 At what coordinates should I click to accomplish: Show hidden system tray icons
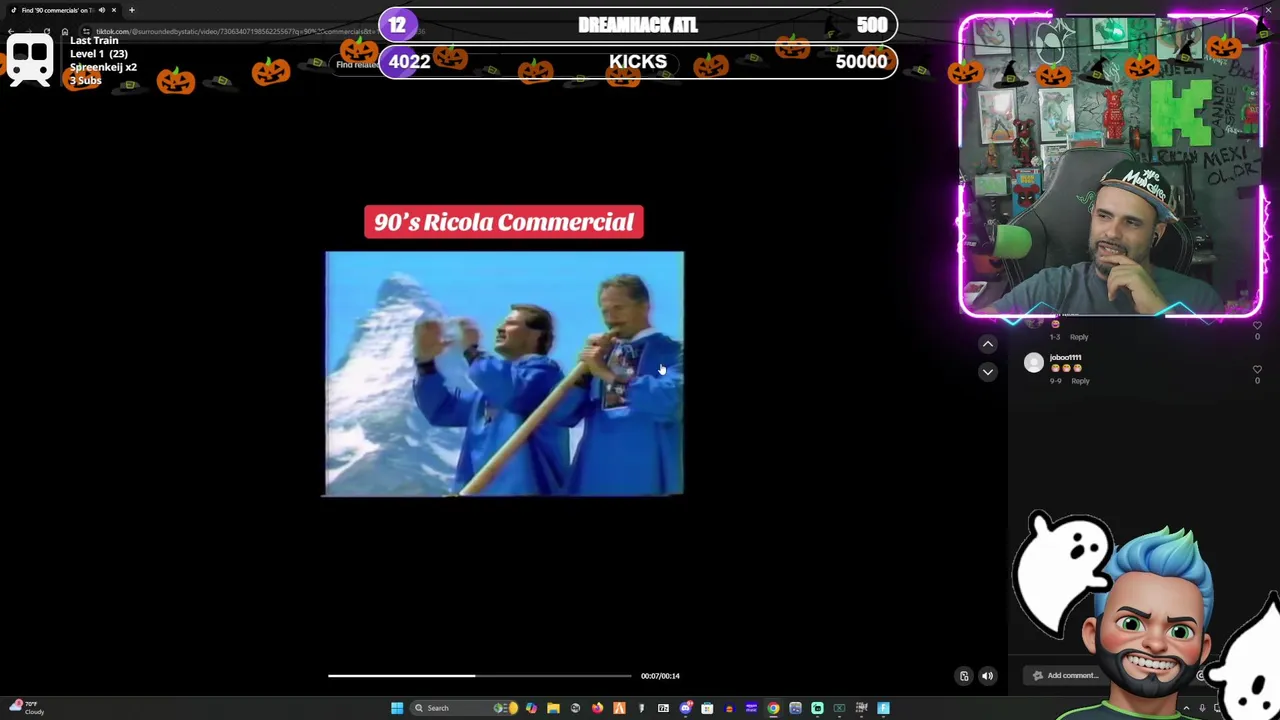tap(1186, 708)
